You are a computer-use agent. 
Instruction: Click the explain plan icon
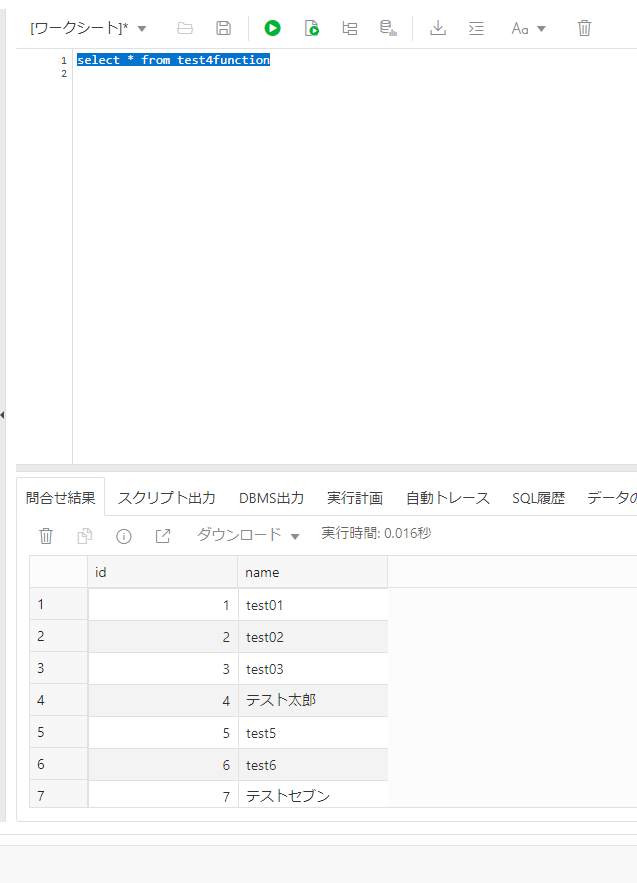click(x=350, y=28)
